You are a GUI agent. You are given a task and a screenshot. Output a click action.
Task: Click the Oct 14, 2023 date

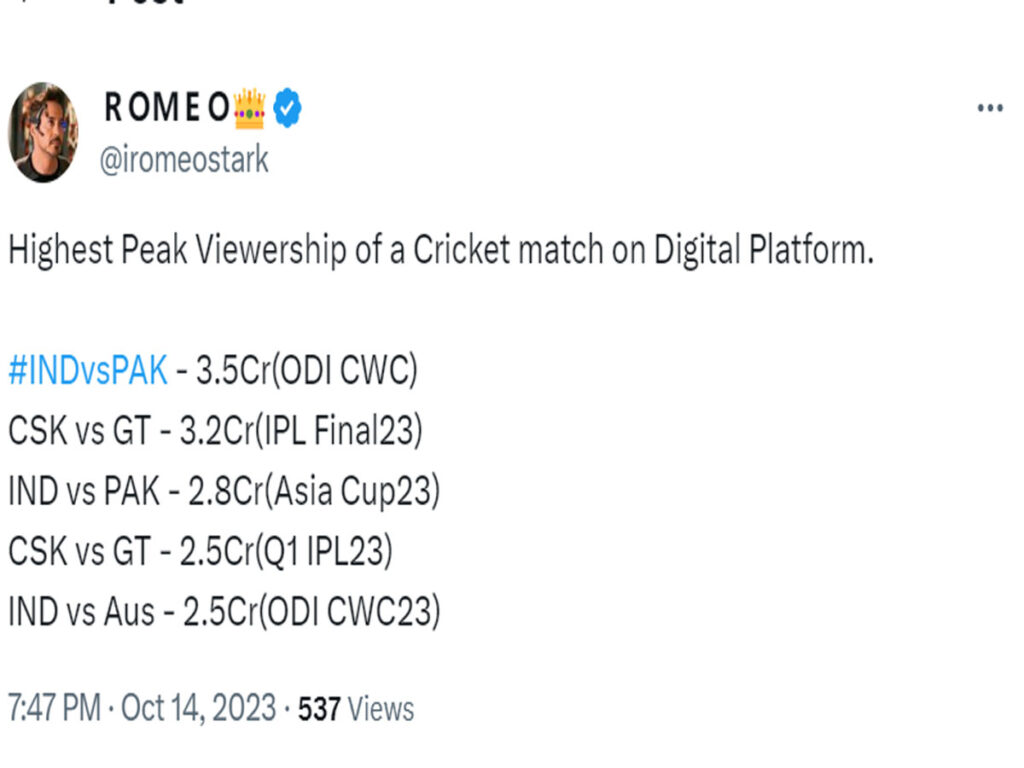pos(199,709)
